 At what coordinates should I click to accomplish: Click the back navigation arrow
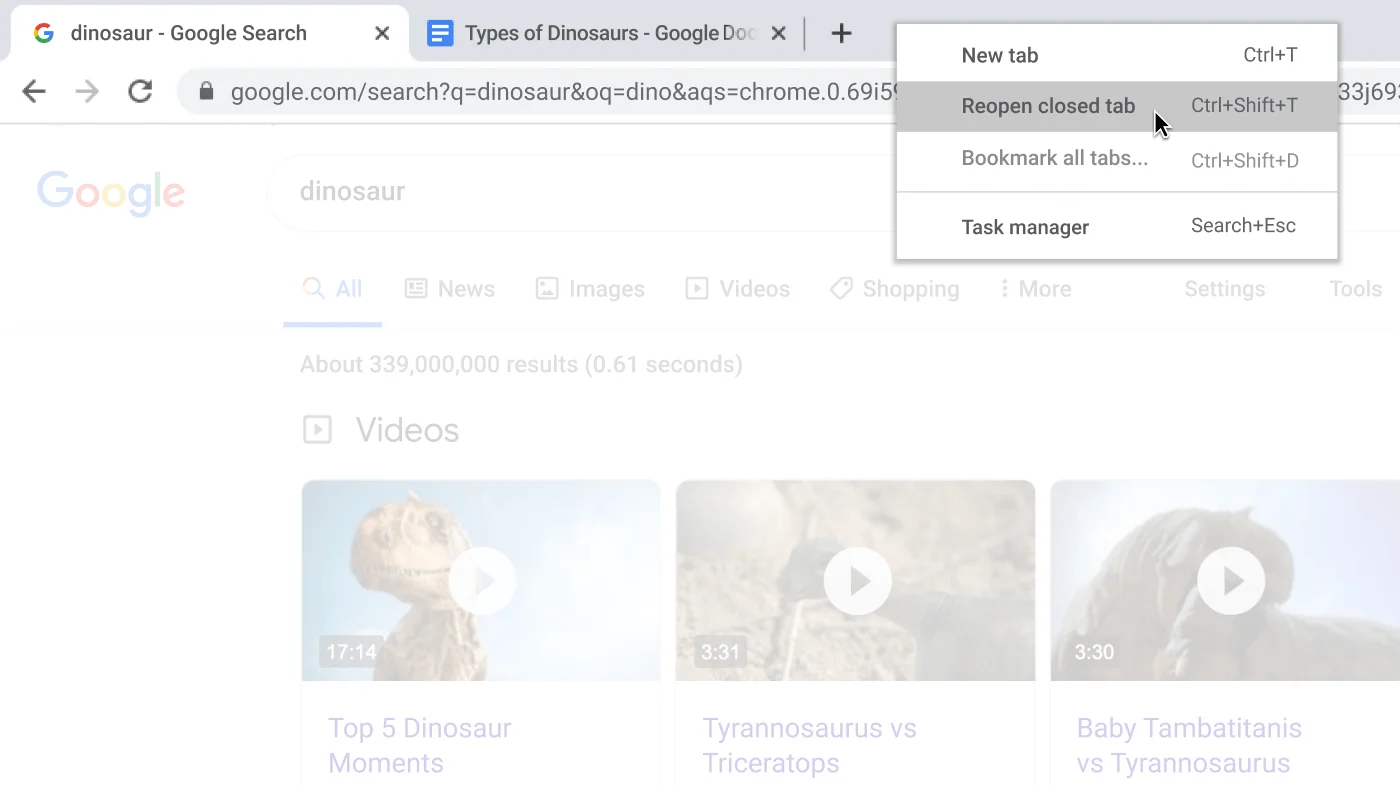pyautogui.click(x=33, y=91)
